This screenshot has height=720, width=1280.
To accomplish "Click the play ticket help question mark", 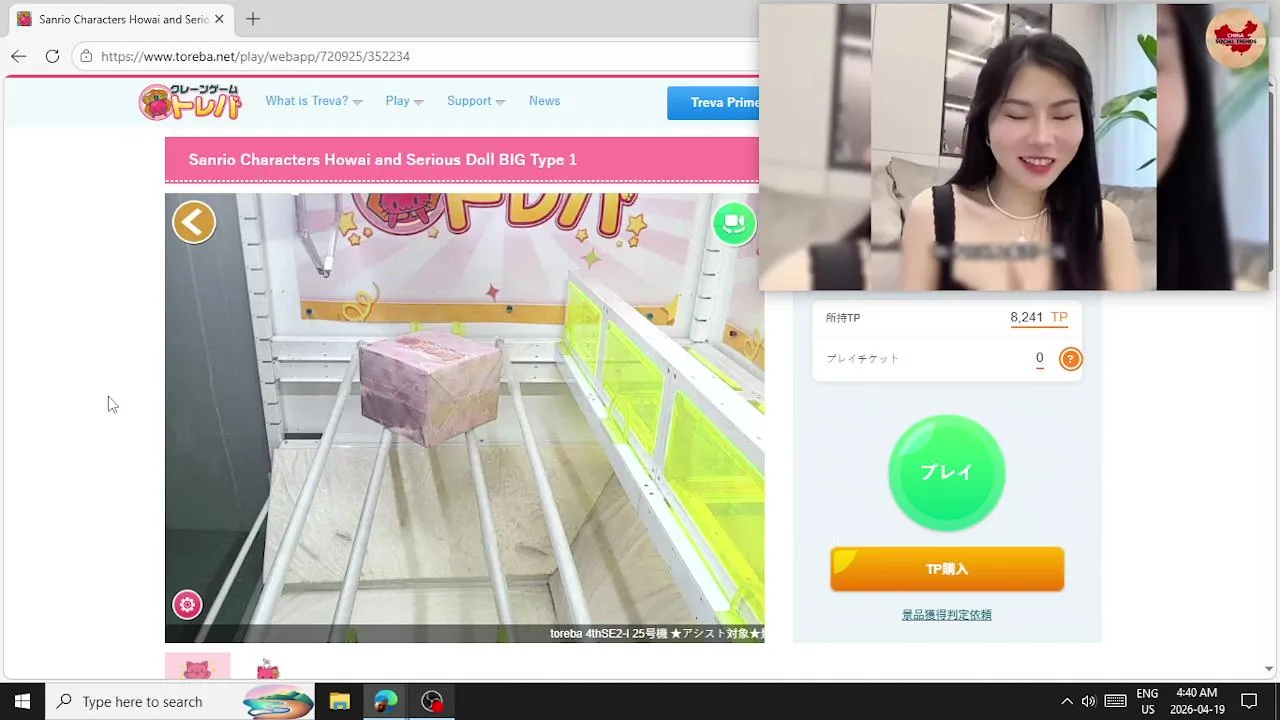I will point(1070,359).
